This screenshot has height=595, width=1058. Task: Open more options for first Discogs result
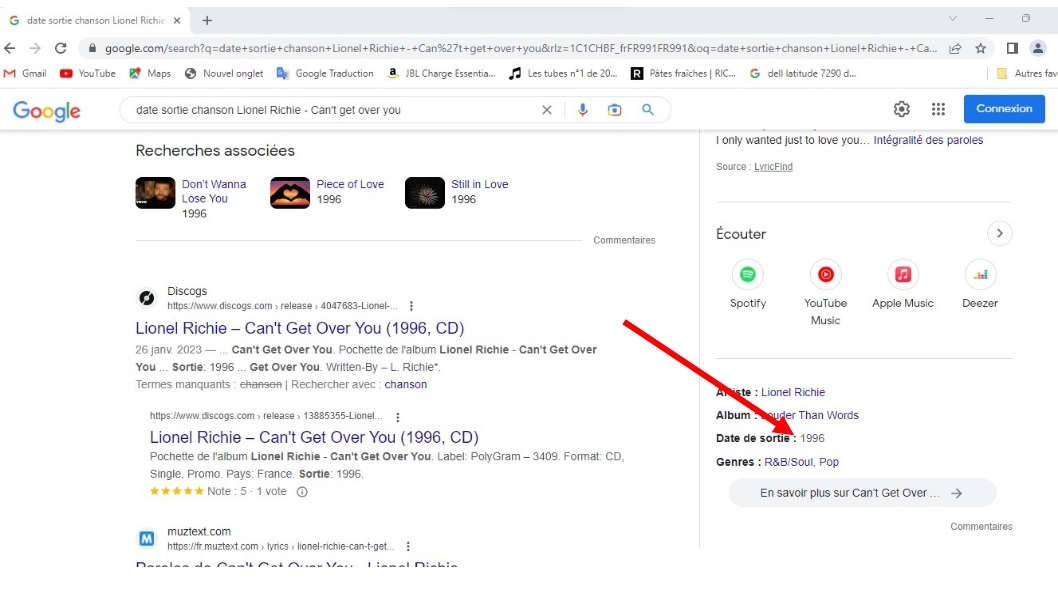point(411,306)
